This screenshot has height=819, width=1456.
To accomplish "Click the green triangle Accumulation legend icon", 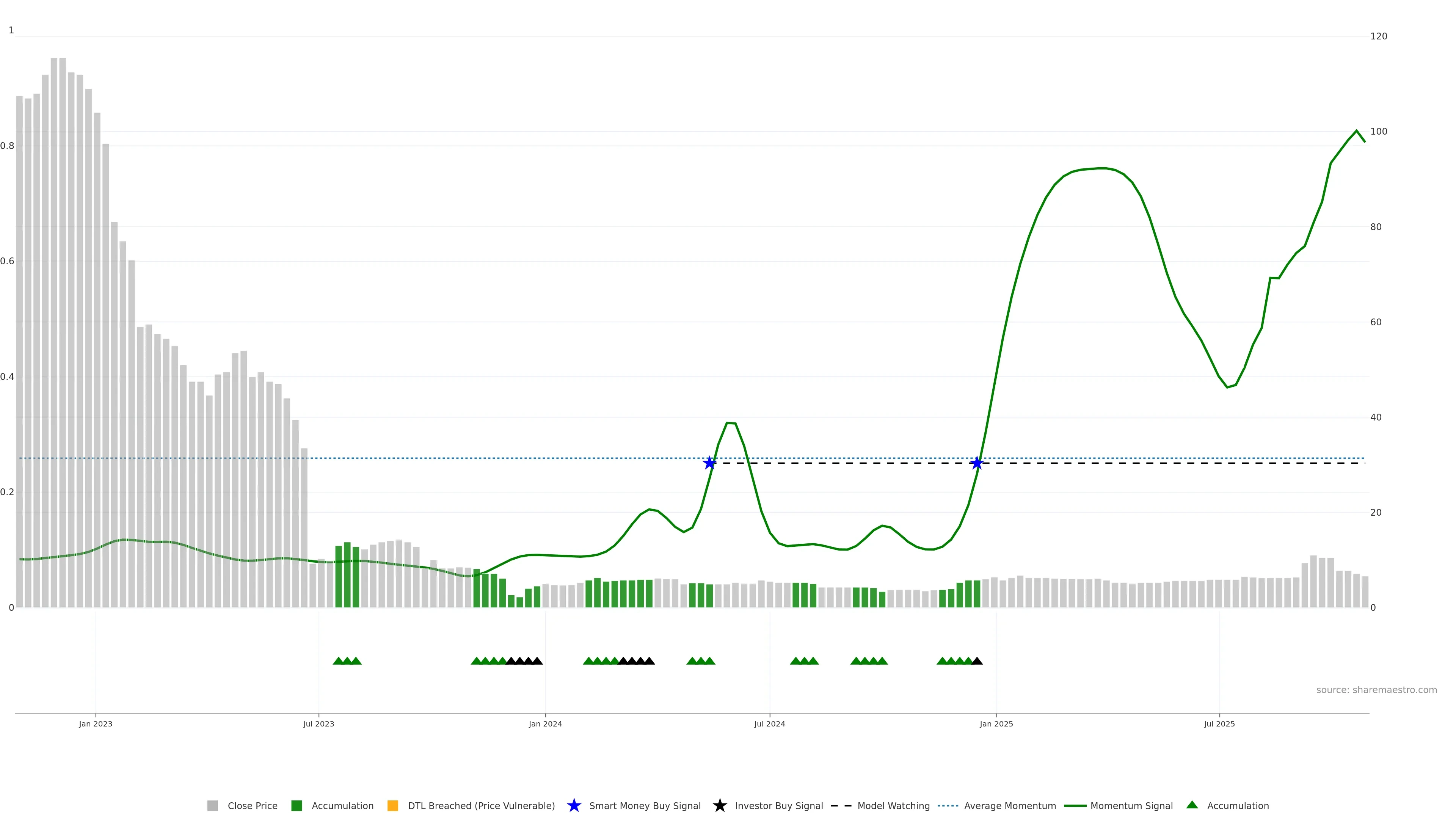I will (x=1192, y=805).
